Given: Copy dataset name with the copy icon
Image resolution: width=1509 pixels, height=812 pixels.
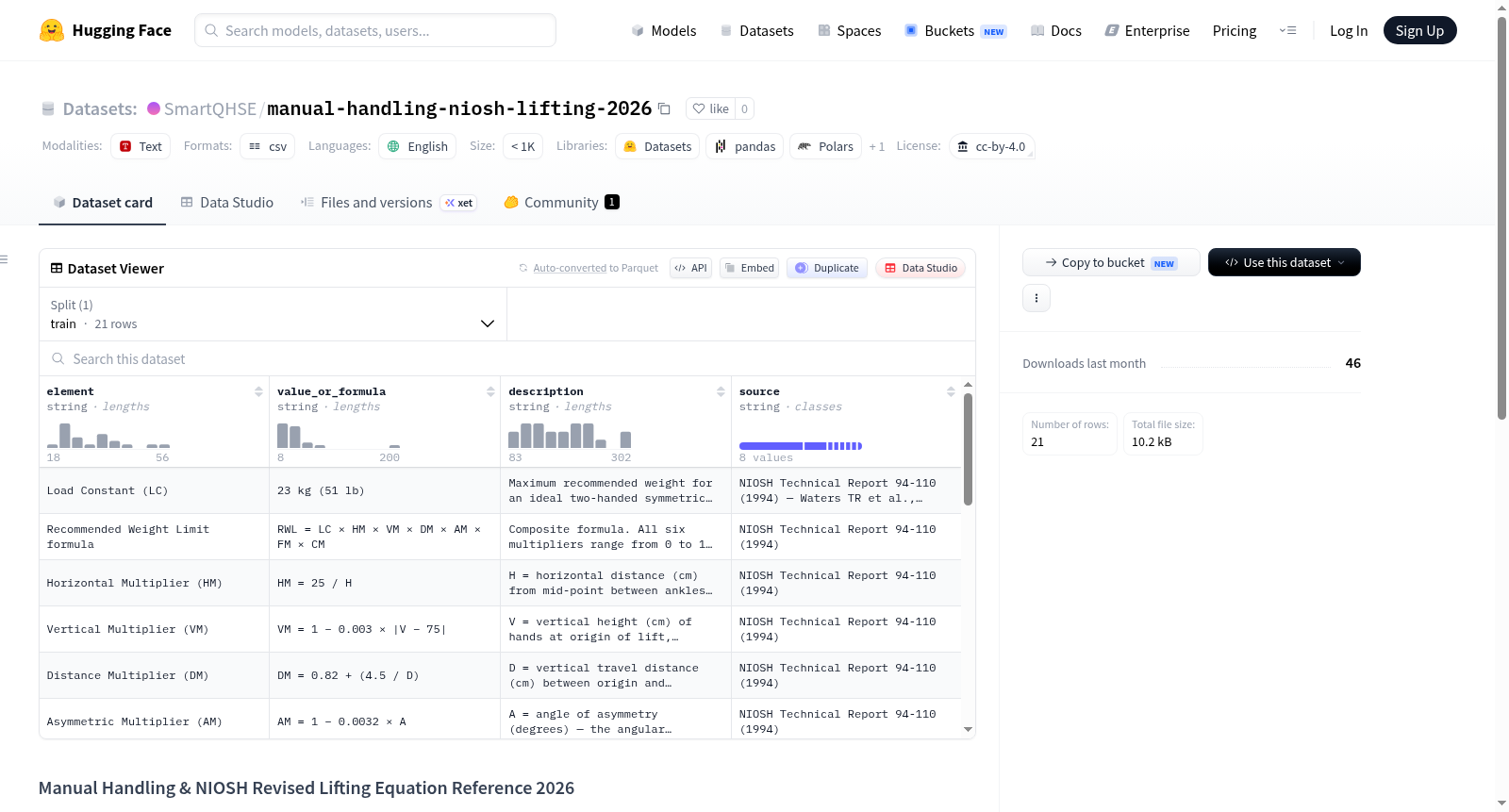Looking at the screenshot, I should click(x=664, y=108).
